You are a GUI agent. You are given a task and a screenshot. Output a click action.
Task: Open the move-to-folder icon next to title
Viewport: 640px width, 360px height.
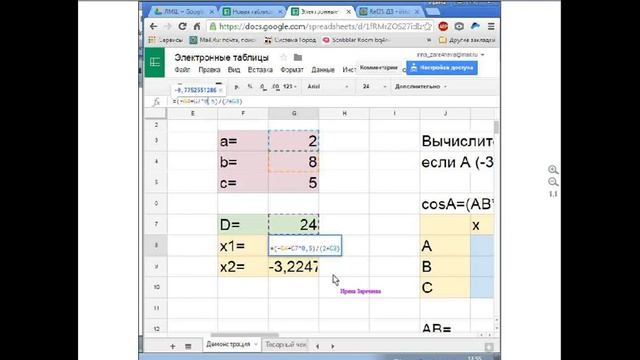coord(298,58)
